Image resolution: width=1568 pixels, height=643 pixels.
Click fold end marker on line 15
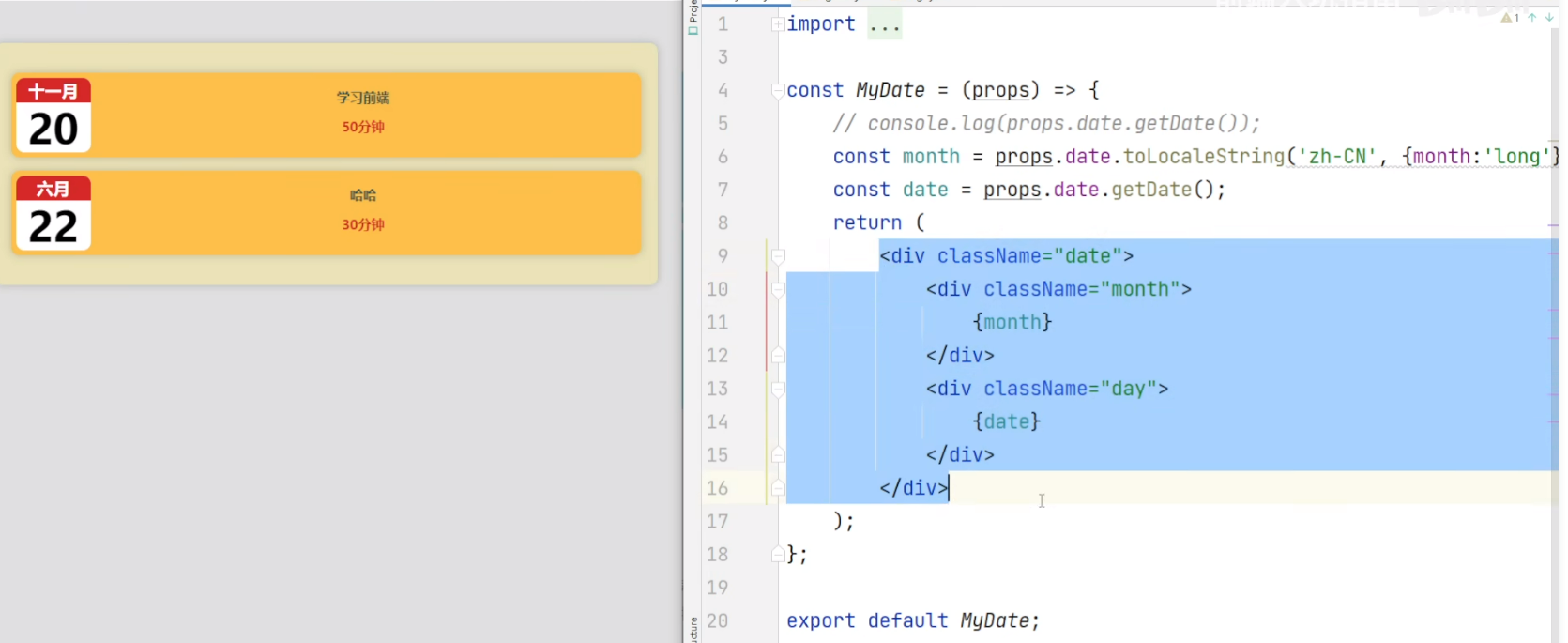[778, 454]
